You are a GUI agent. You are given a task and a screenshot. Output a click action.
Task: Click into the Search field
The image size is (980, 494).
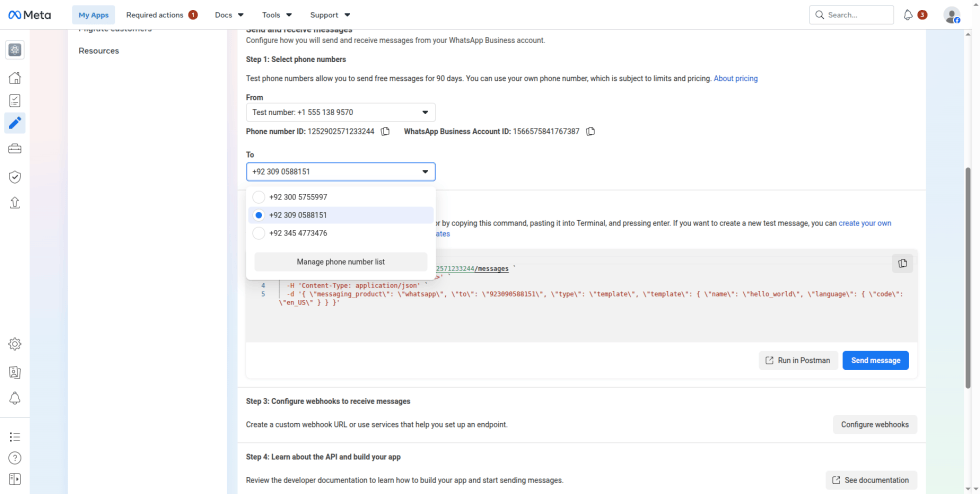pyautogui.click(x=851, y=15)
